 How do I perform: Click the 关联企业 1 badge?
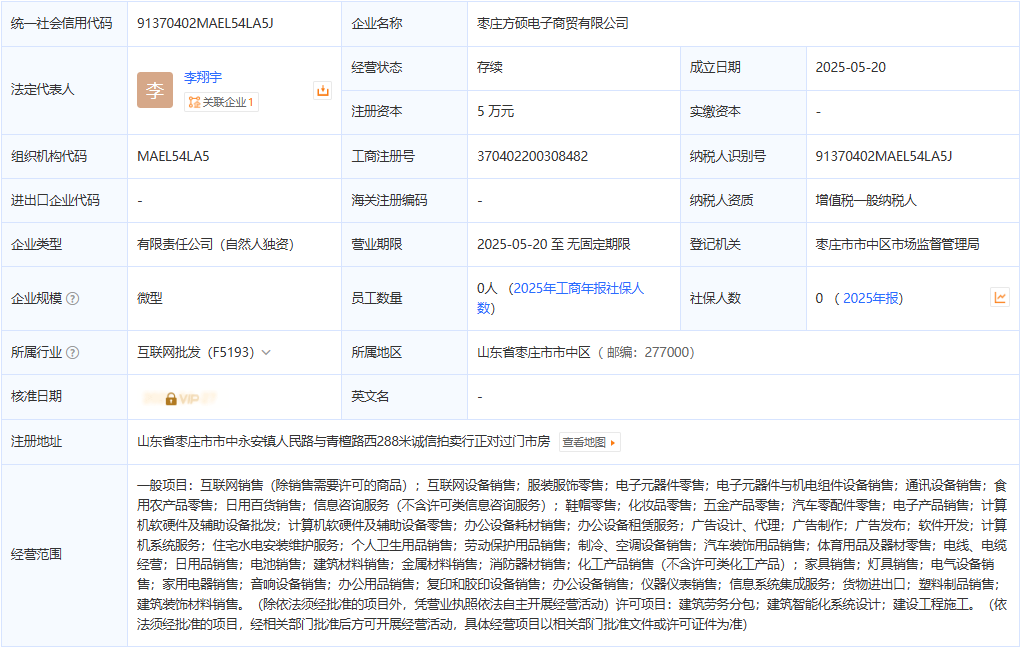pyautogui.click(x=221, y=102)
